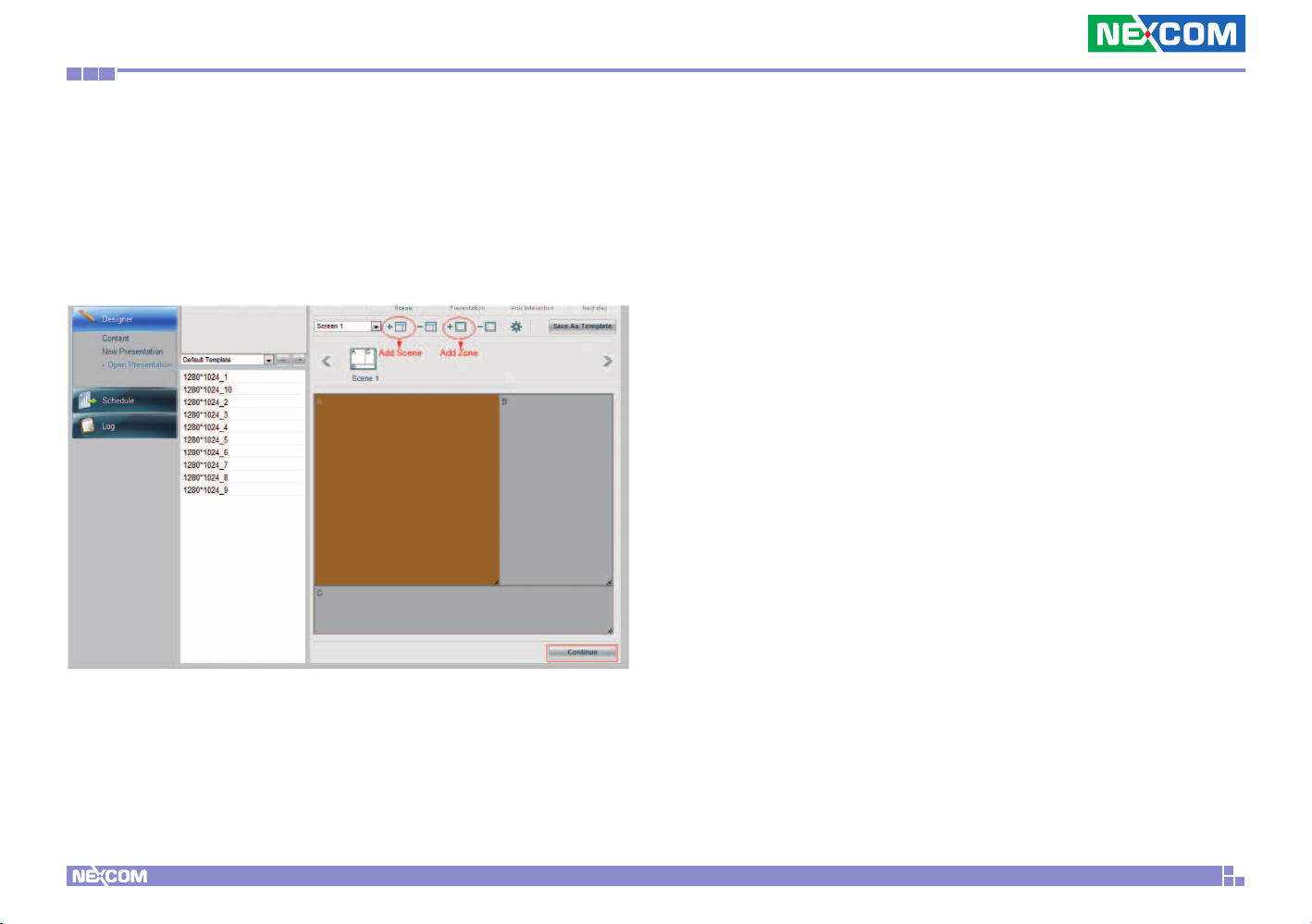Viewport: 1312px width, 924px height.
Task: Go to next scene with right arrow
Action: tap(608, 361)
